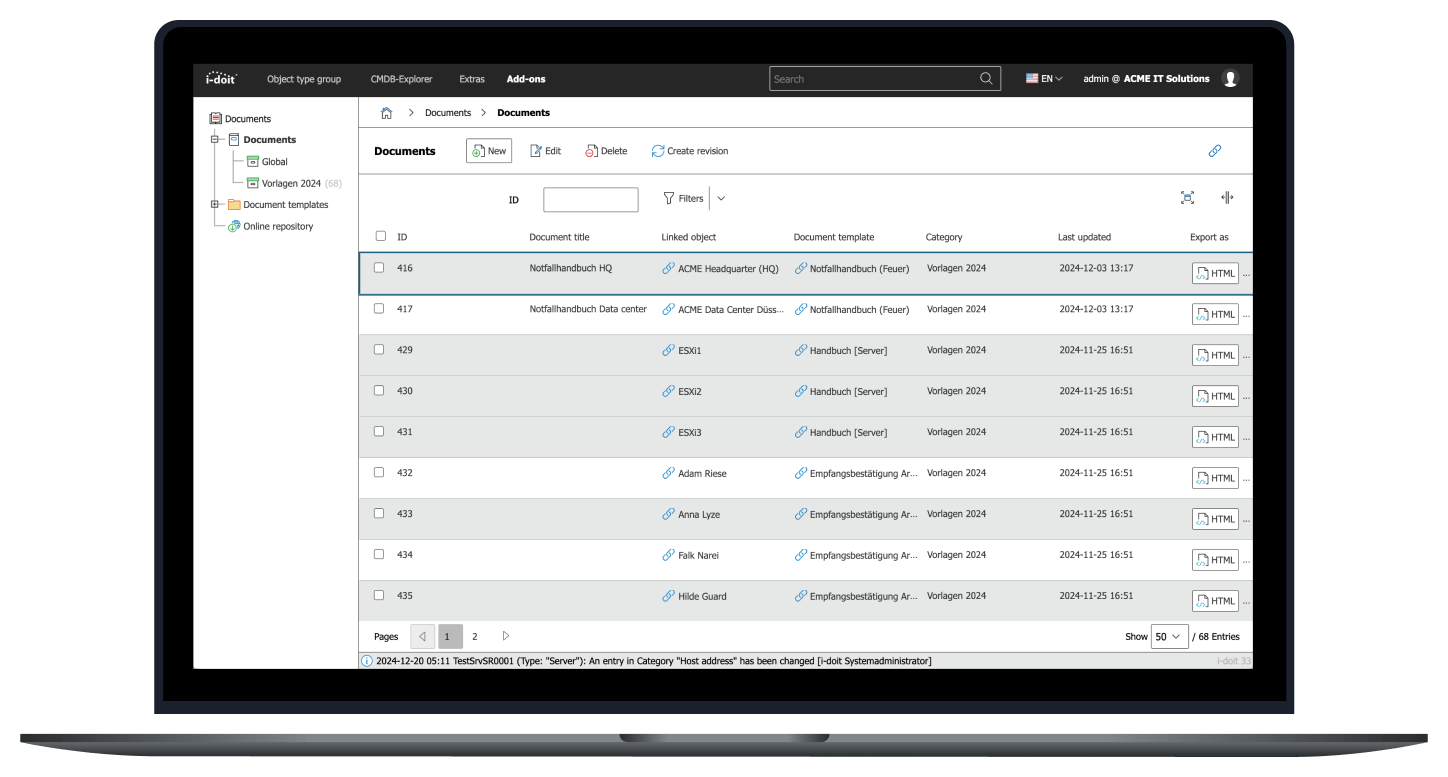Expand the Document templates tree node
Viewport: 1448px width, 777px height.
(212, 204)
